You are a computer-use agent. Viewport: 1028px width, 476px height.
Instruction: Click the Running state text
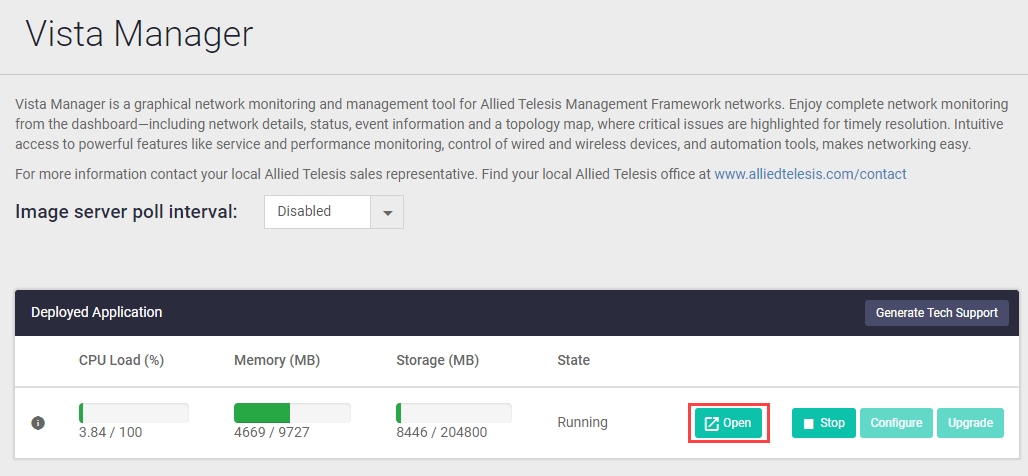[582, 422]
